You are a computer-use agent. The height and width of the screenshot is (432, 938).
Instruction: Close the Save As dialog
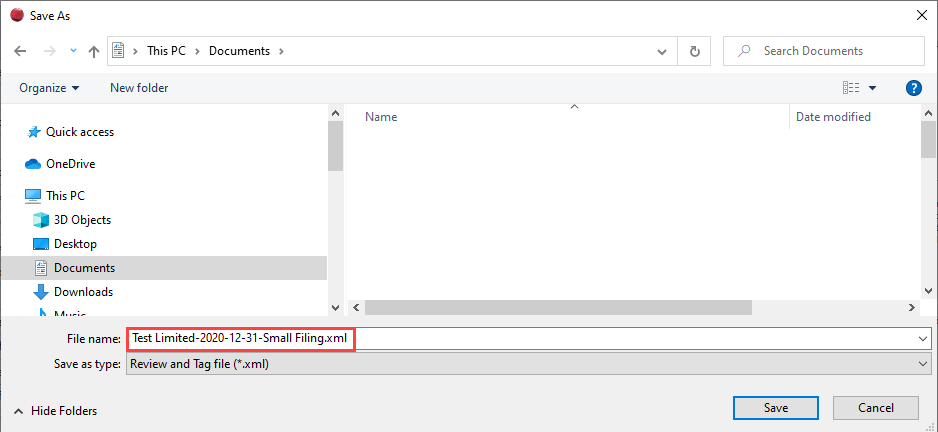pyautogui.click(x=922, y=16)
